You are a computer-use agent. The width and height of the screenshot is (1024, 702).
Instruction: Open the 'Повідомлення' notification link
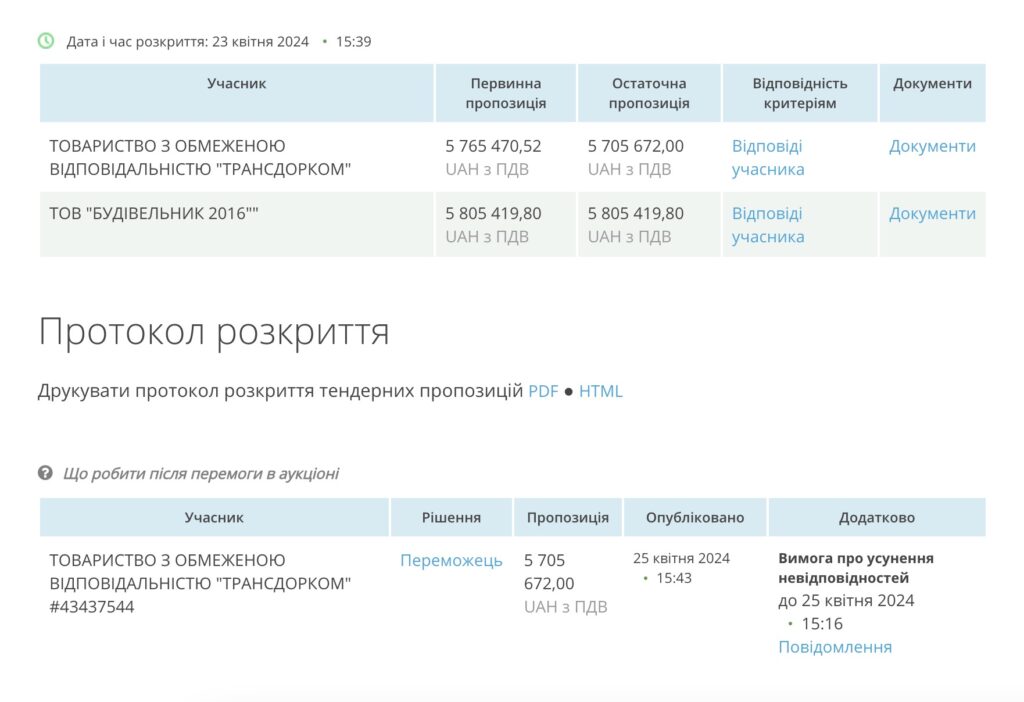tap(833, 646)
